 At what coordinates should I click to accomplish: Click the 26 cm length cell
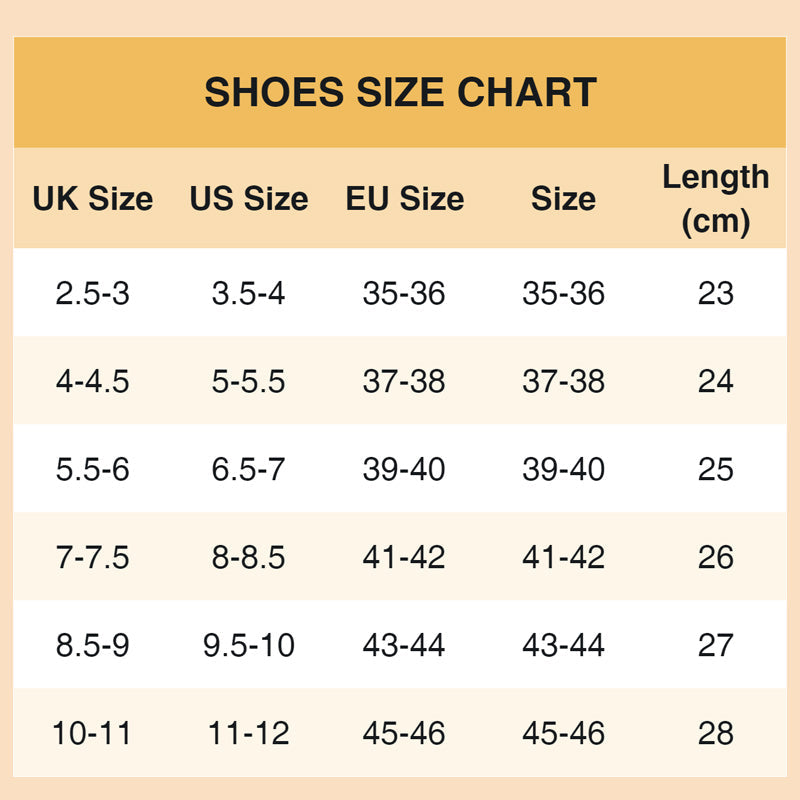click(716, 558)
